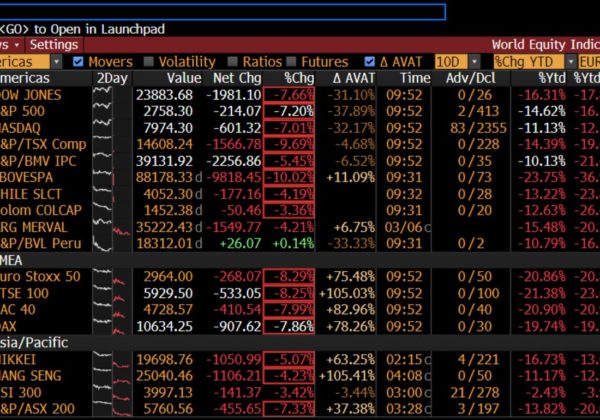
Task: Open the S&P/BVL Peru sparkline chart
Action: (112, 243)
